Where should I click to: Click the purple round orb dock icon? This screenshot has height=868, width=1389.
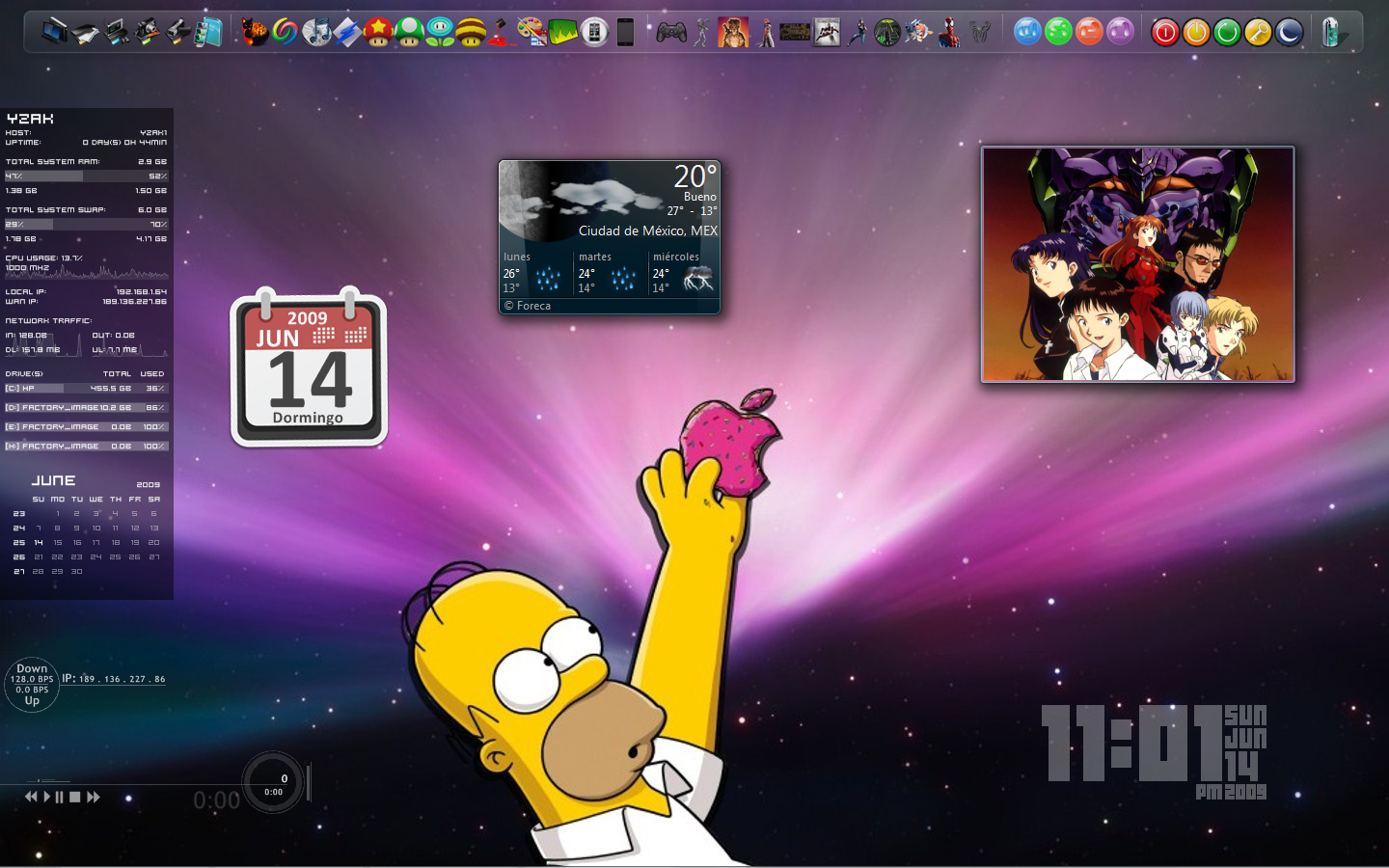coord(1120,33)
